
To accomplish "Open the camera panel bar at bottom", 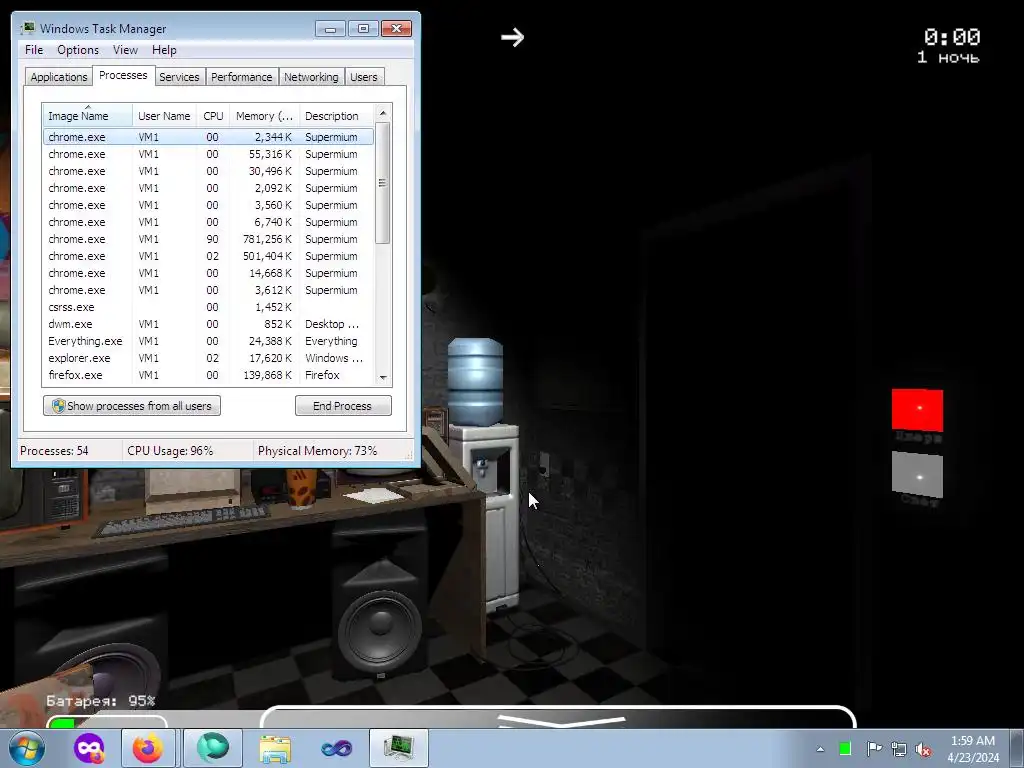I will (x=558, y=716).
